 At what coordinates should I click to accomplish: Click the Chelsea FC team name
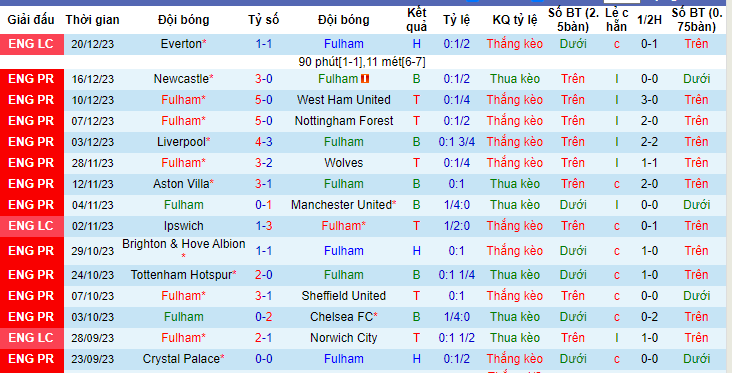point(341,317)
